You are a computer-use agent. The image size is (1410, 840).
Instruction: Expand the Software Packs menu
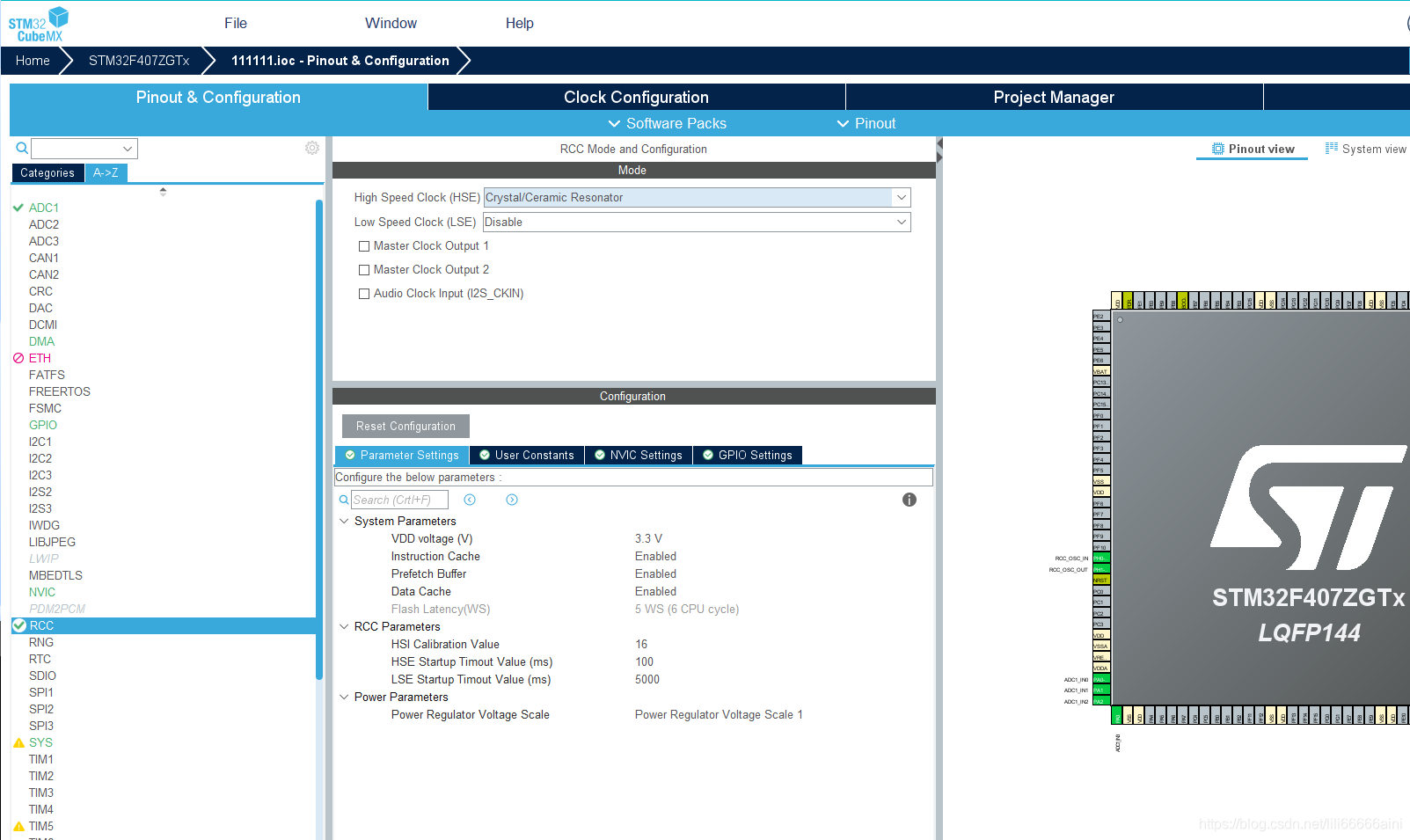coord(667,123)
